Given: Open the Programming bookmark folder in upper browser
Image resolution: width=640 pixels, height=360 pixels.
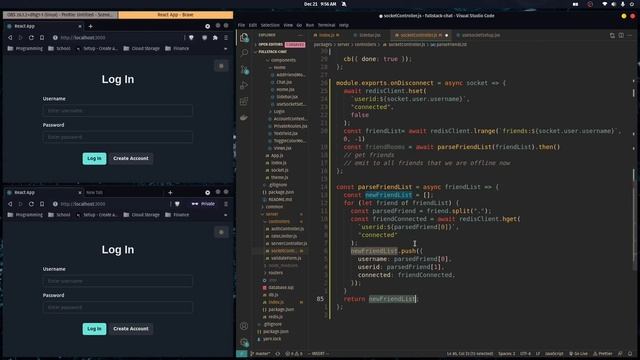Looking at the screenshot, I should pyautogui.click(x=25, y=49).
